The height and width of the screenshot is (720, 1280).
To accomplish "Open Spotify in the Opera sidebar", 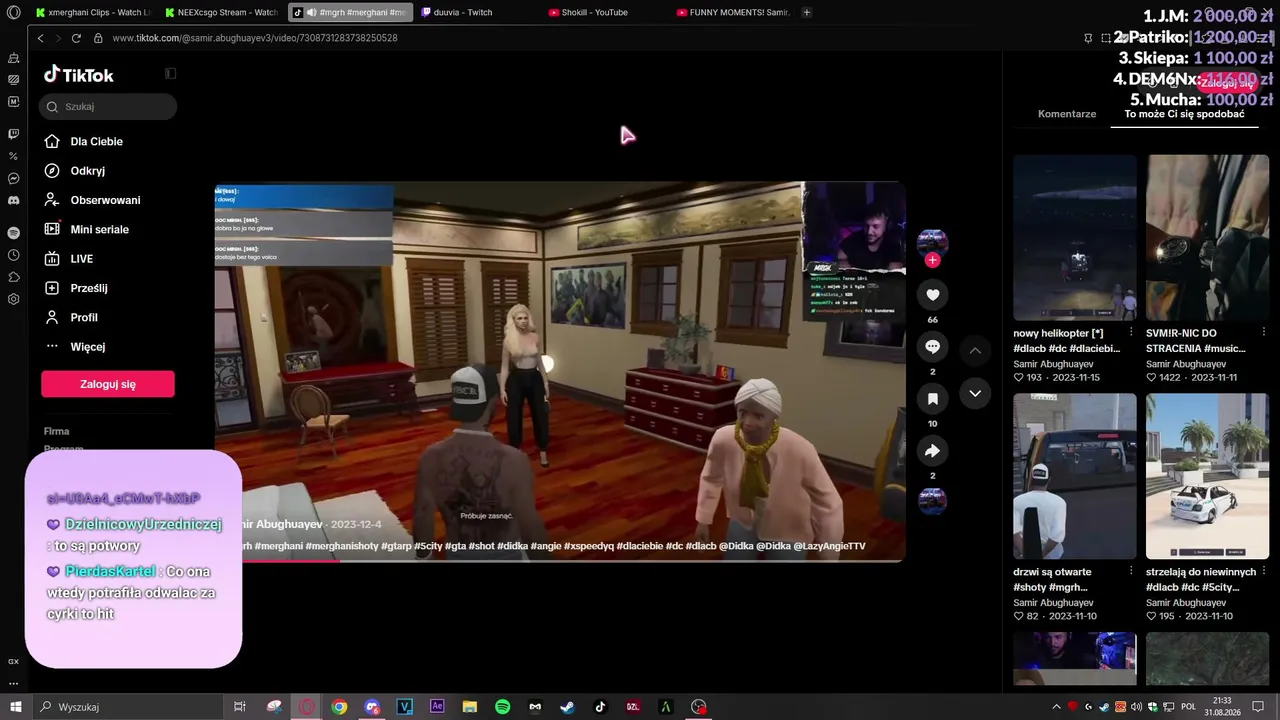I will click(14, 233).
